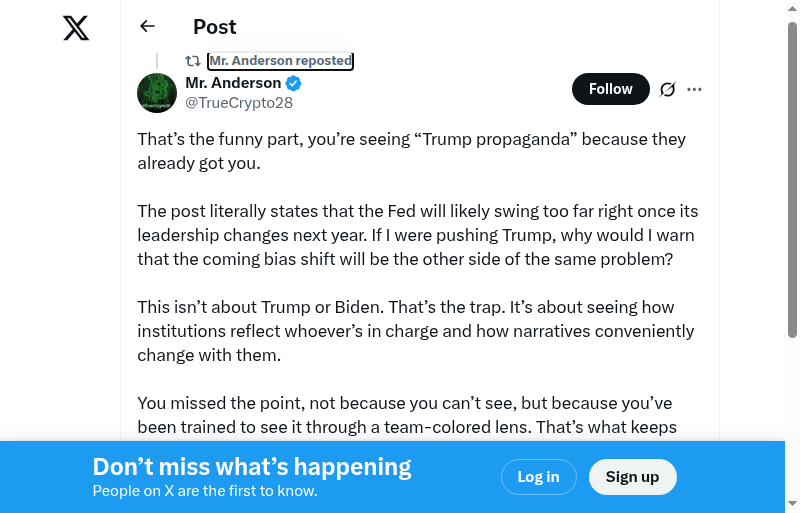Go back using the left arrow
Viewport: 800px width, 513px height.
click(x=148, y=27)
